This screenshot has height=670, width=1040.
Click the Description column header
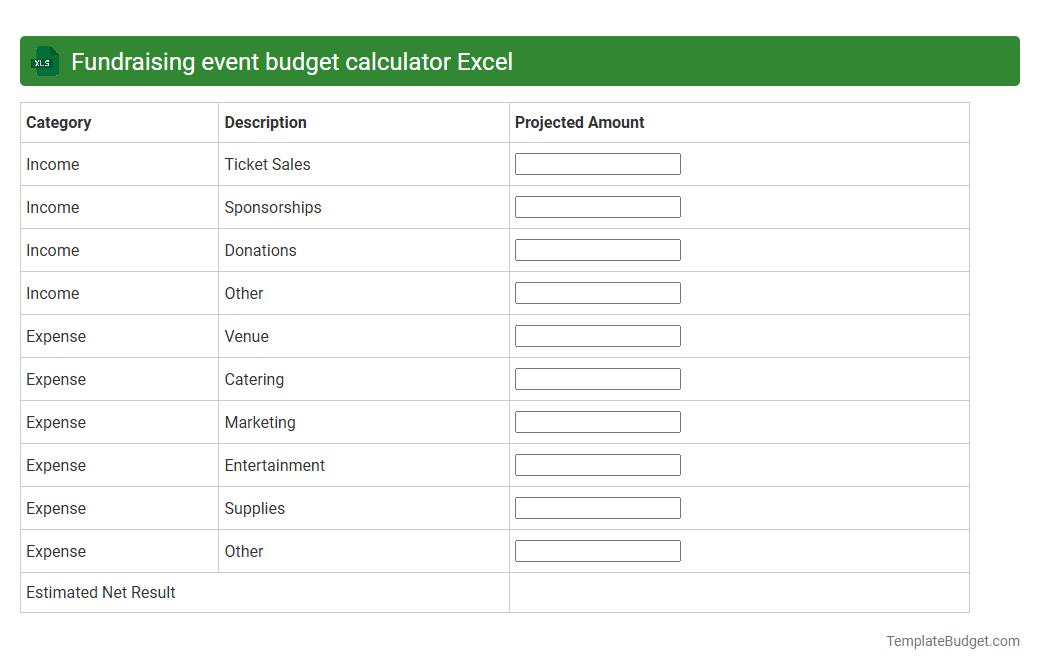(265, 122)
